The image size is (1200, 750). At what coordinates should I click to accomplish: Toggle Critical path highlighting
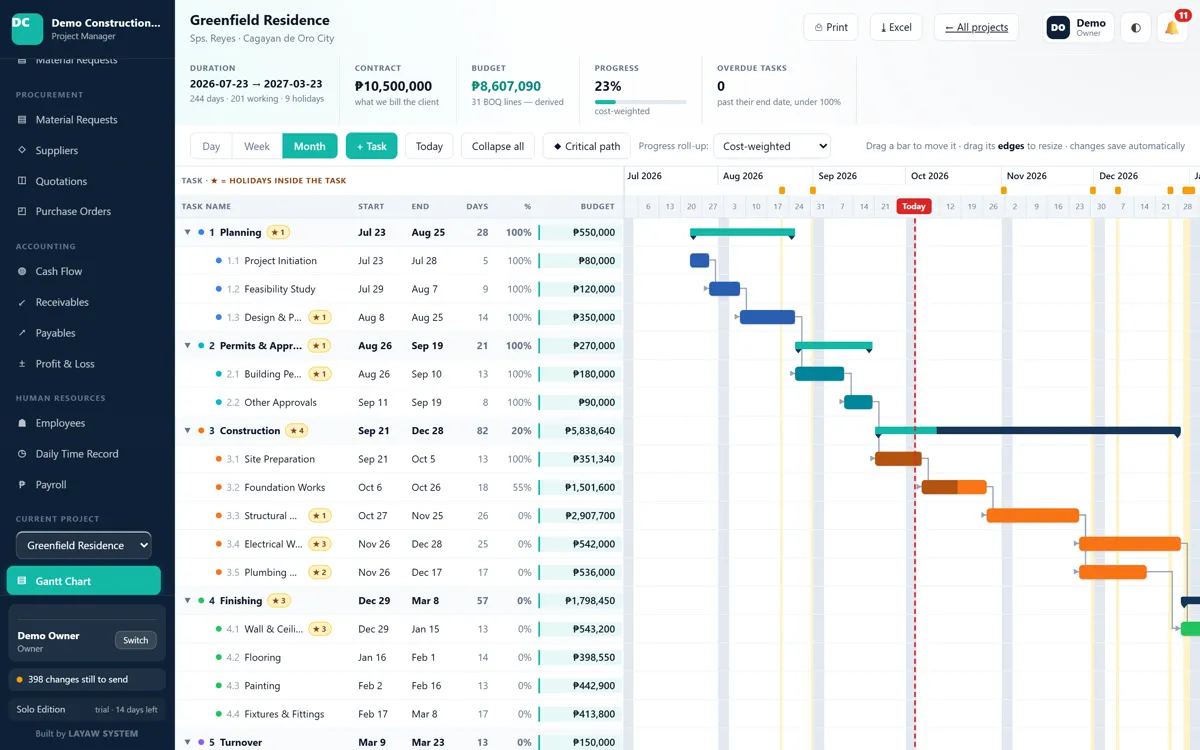587,146
